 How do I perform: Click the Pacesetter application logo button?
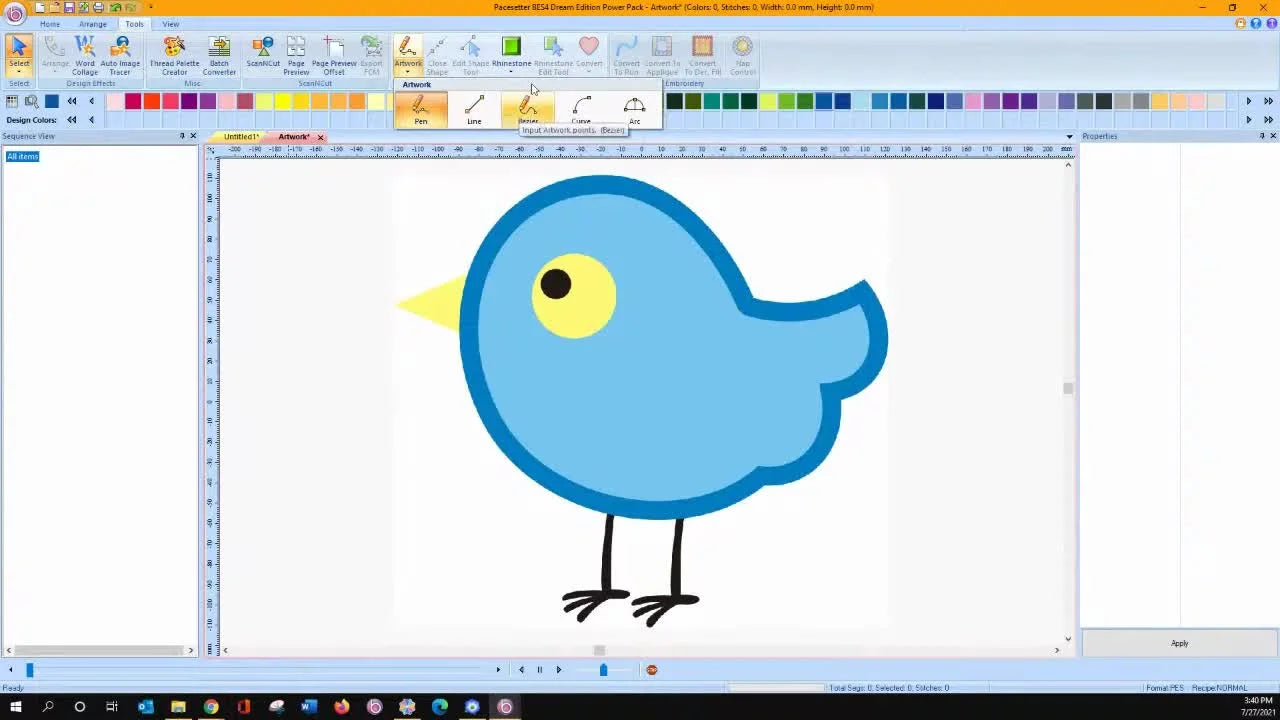pyautogui.click(x=14, y=14)
